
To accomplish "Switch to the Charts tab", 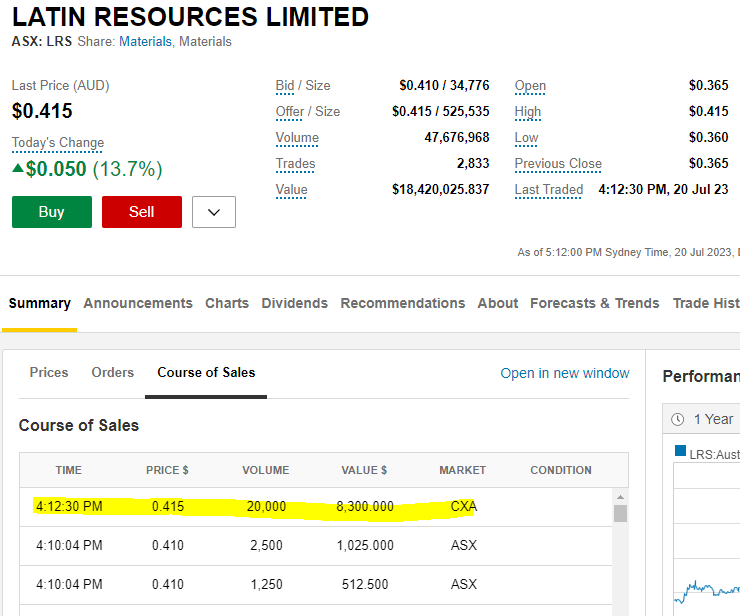I will coord(227,303).
